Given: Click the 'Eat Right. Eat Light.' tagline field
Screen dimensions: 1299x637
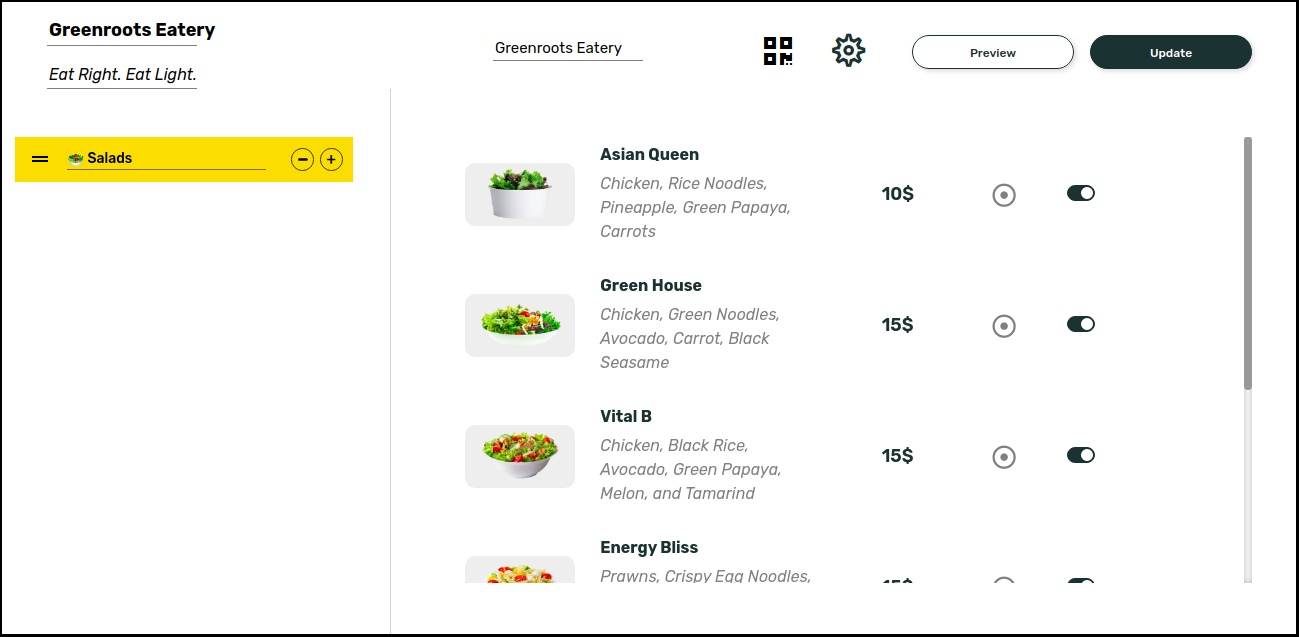Looking at the screenshot, I should point(122,74).
